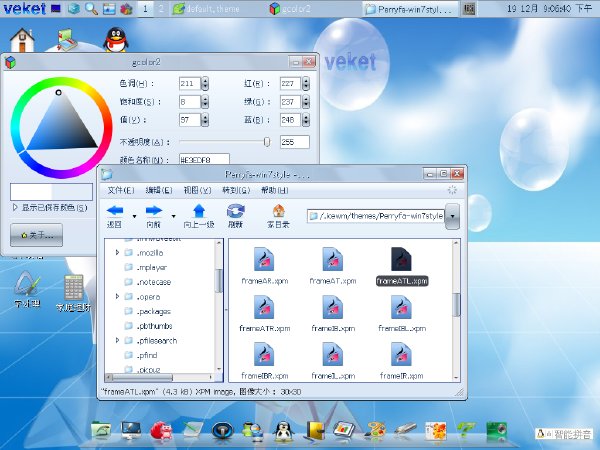Expand the .pfilesearch folder in the tree
Screen dimensions: 600x450
tap(117, 340)
